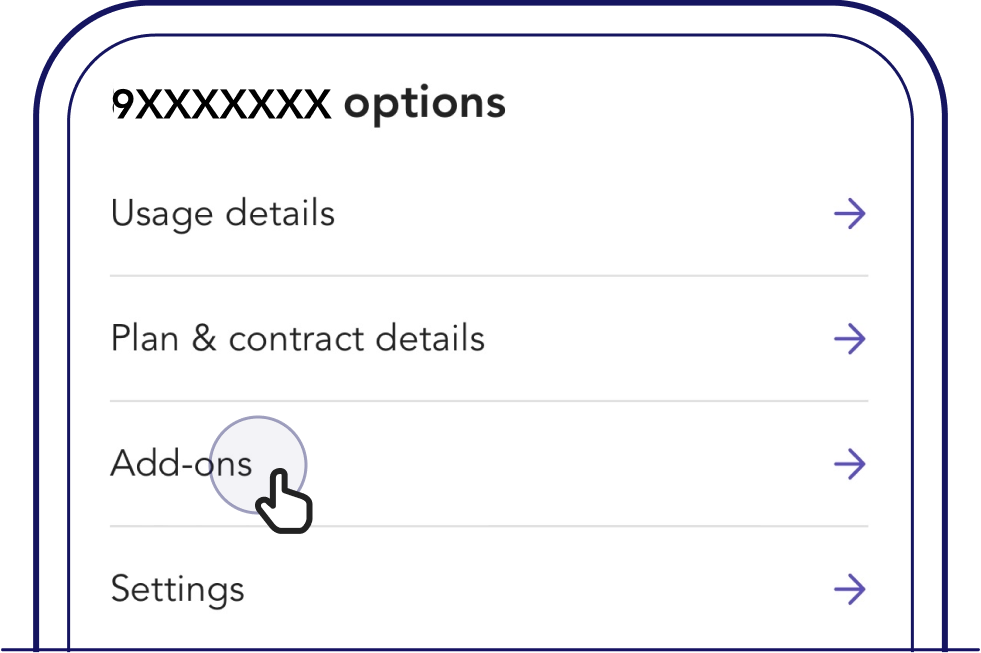Open the Usage details option
The image size is (981, 653).
coord(222,214)
